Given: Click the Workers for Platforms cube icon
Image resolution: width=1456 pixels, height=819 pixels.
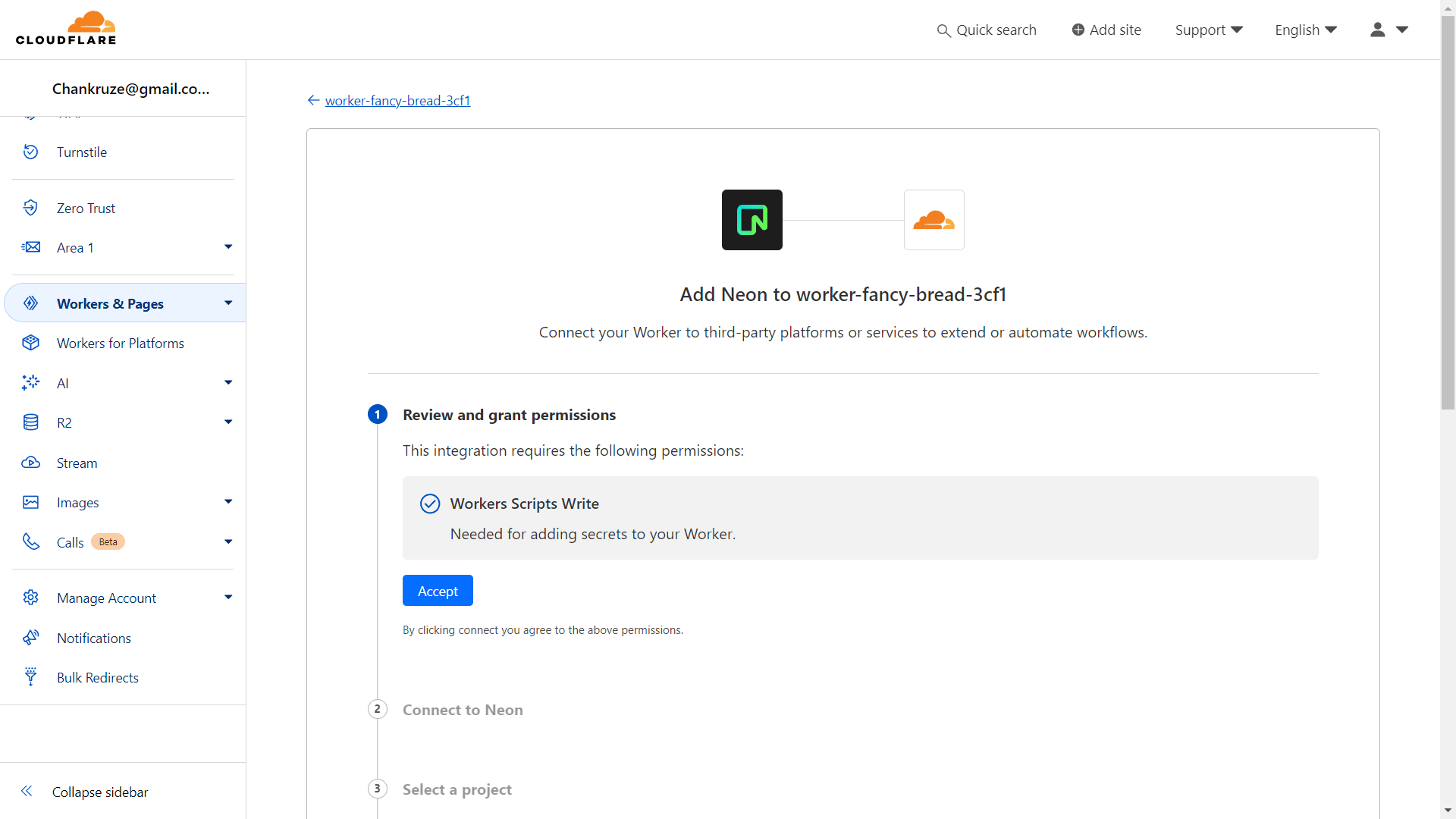Looking at the screenshot, I should point(30,343).
